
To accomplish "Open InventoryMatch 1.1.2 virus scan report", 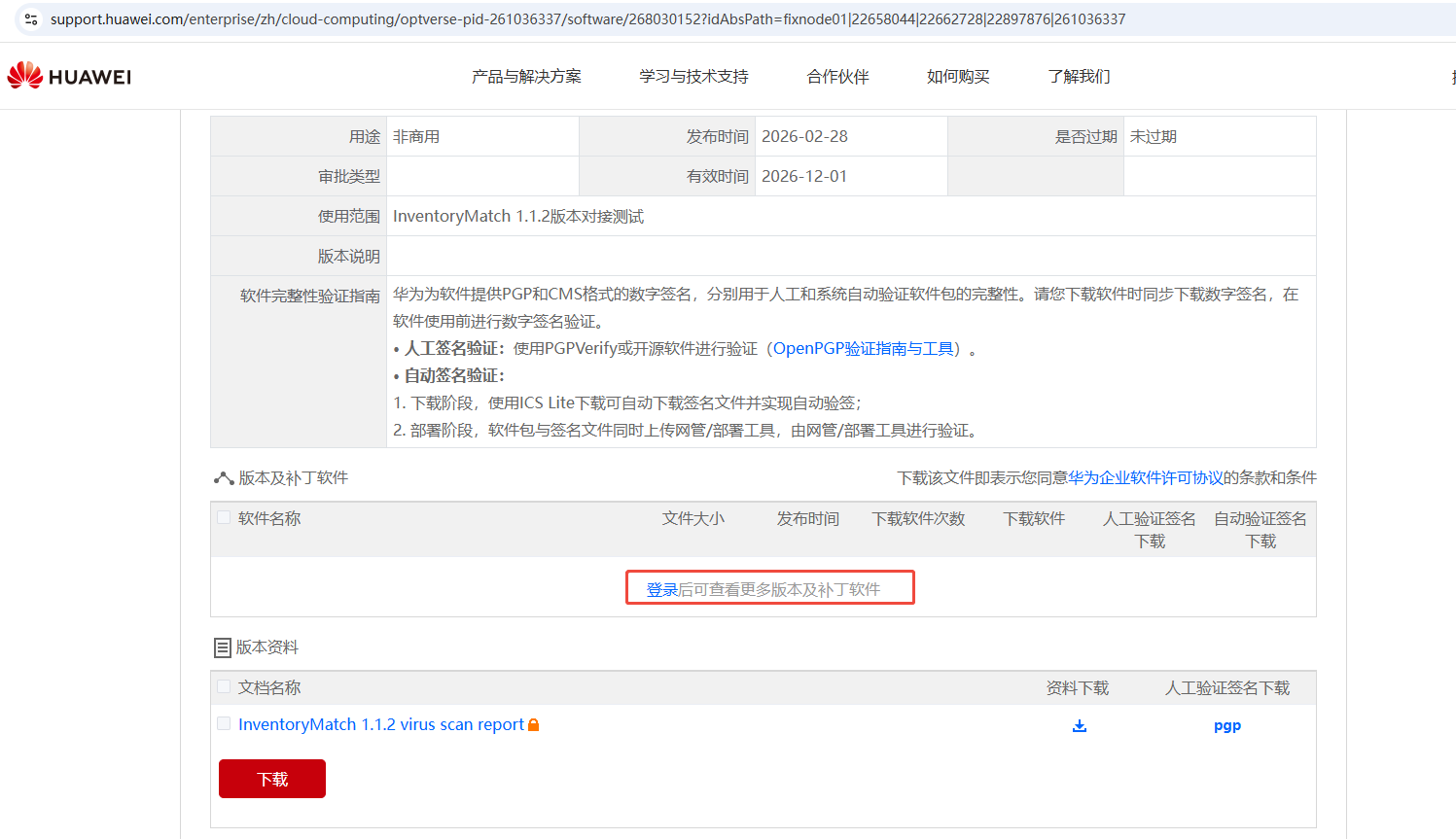I will coord(380,725).
